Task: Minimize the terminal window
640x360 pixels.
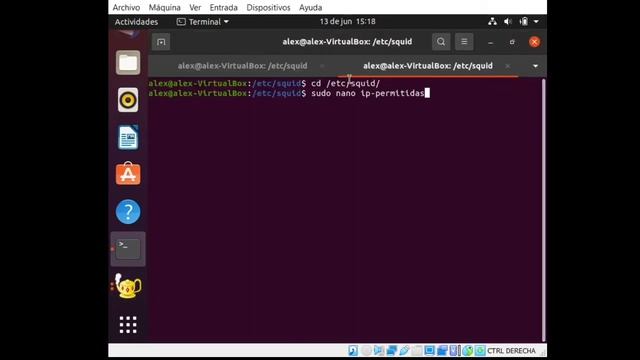Action: pyautogui.click(x=491, y=42)
